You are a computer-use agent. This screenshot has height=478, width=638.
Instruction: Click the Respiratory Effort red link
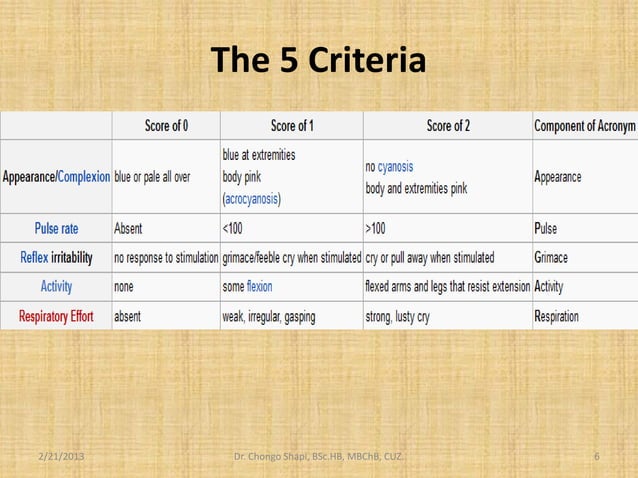pos(56,316)
